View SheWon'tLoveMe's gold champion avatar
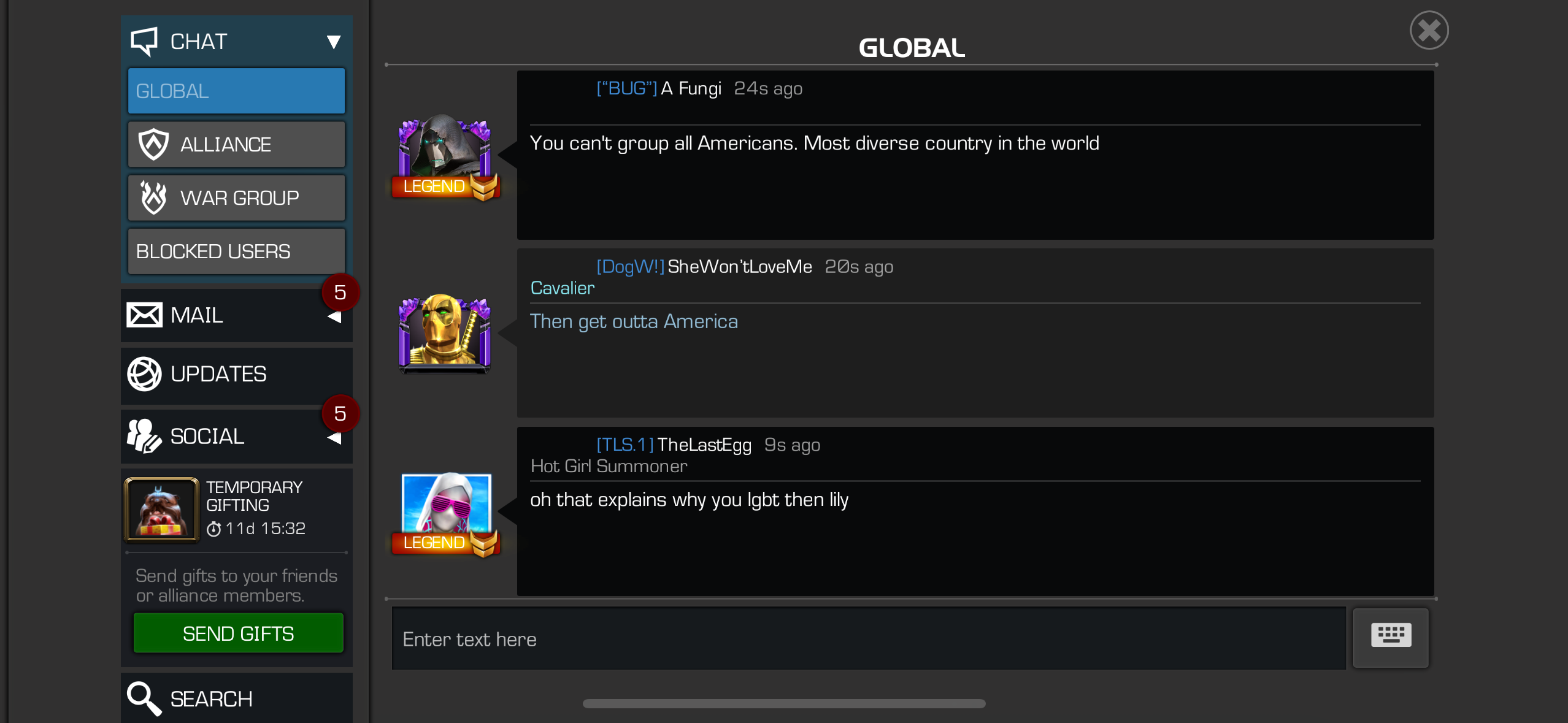Image resolution: width=1568 pixels, height=723 pixels. click(445, 333)
